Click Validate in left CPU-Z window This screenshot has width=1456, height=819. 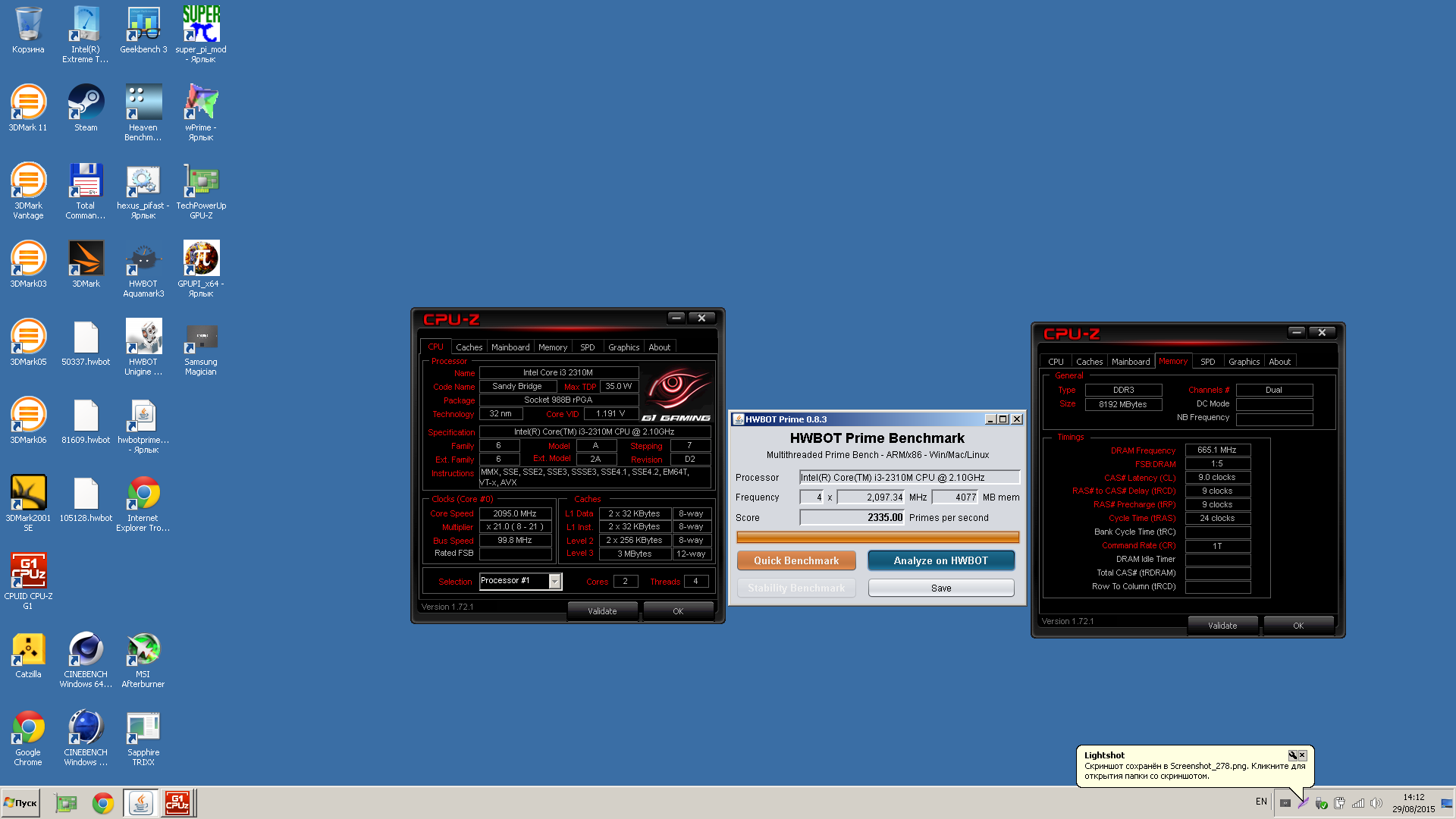[602, 611]
